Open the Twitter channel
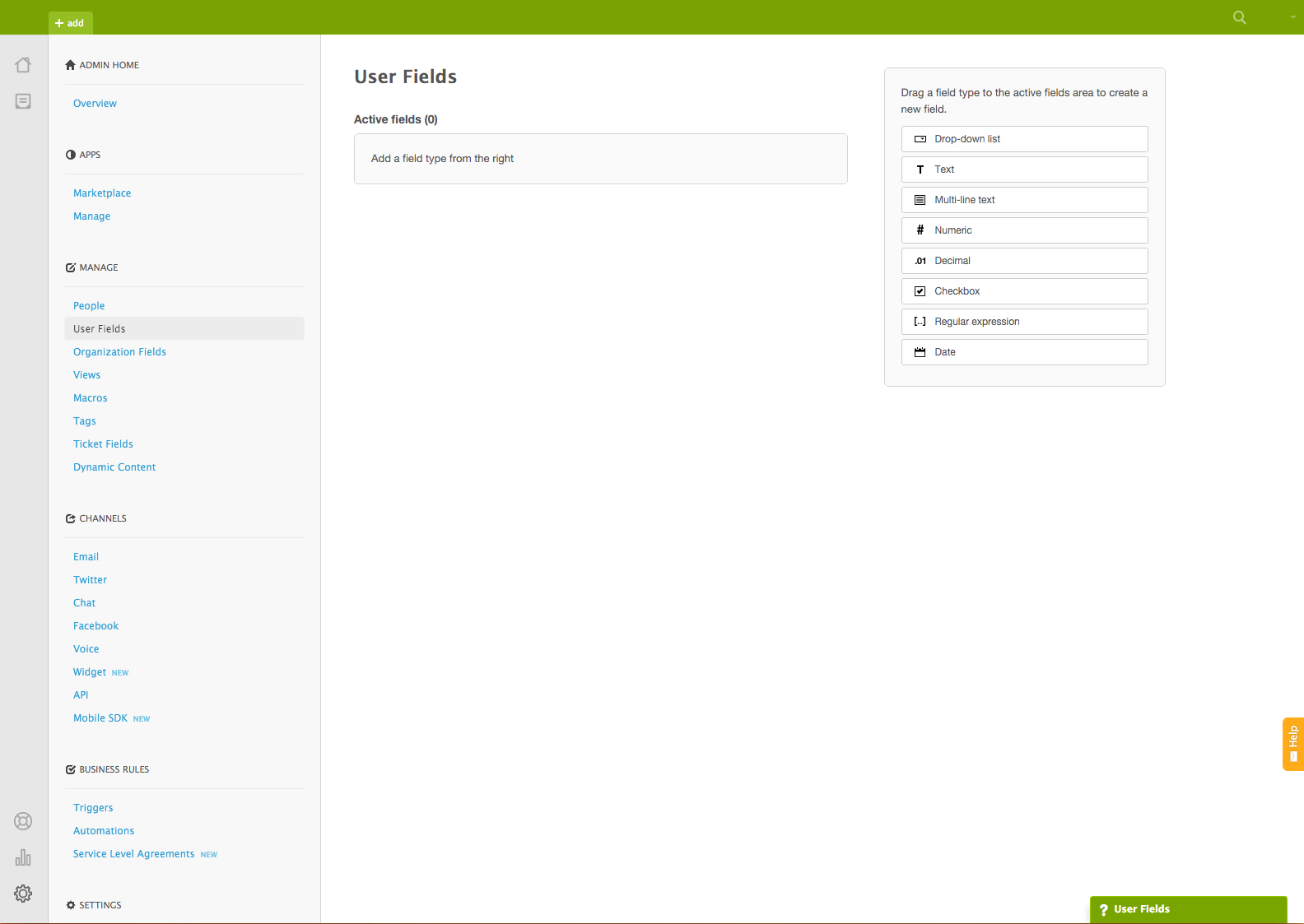 click(90, 580)
